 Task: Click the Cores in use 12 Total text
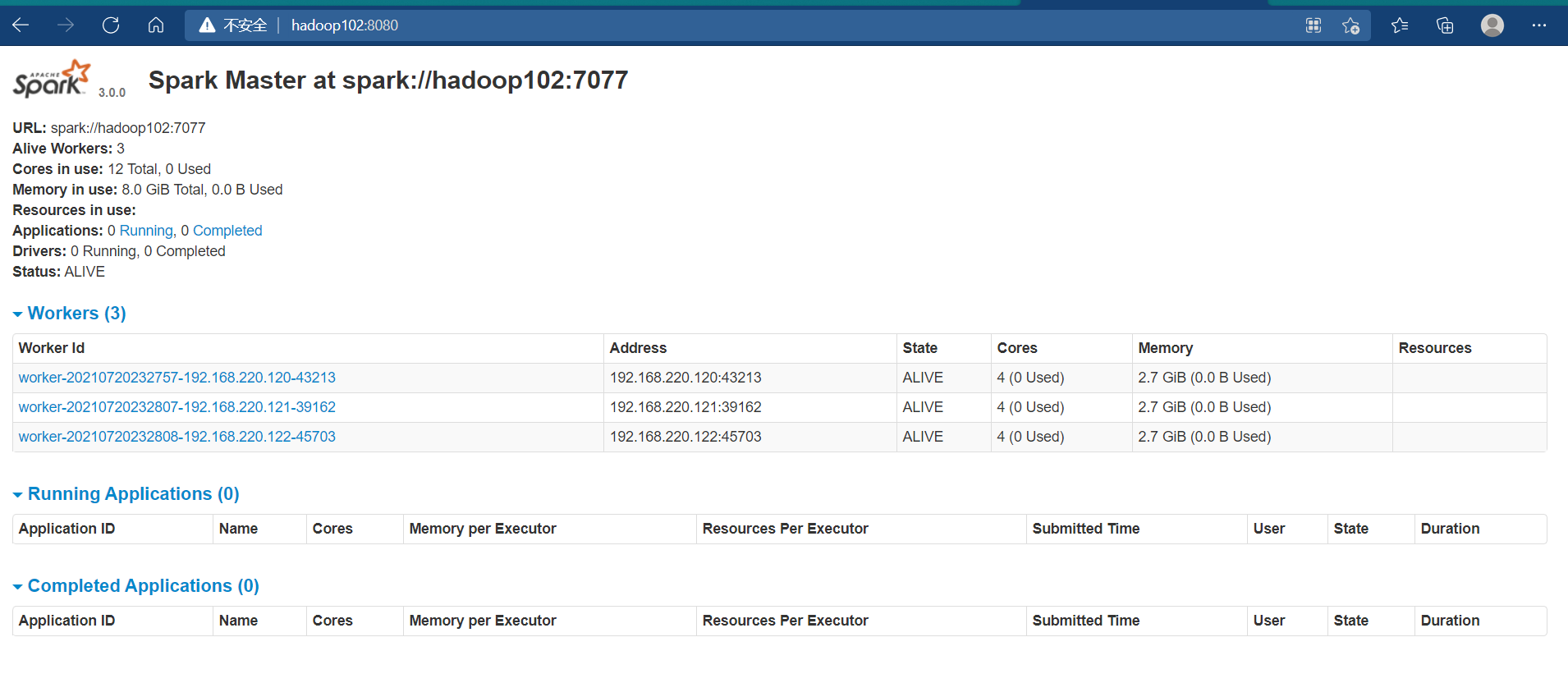point(112,169)
